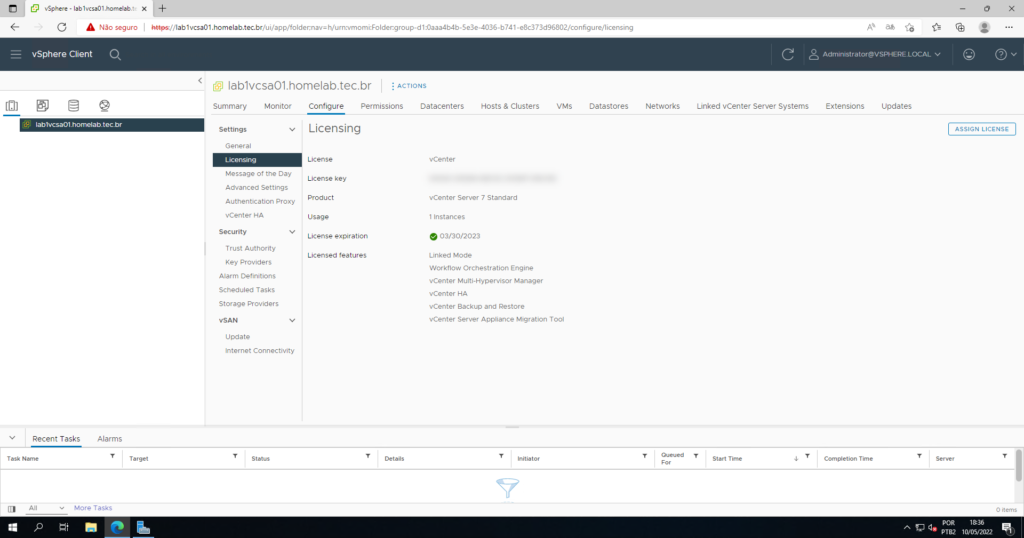Viewport: 1024px width, 538px height.
Task: Switch to Hosts and Clusters inventory icon
Action: [x=12, y=105]
